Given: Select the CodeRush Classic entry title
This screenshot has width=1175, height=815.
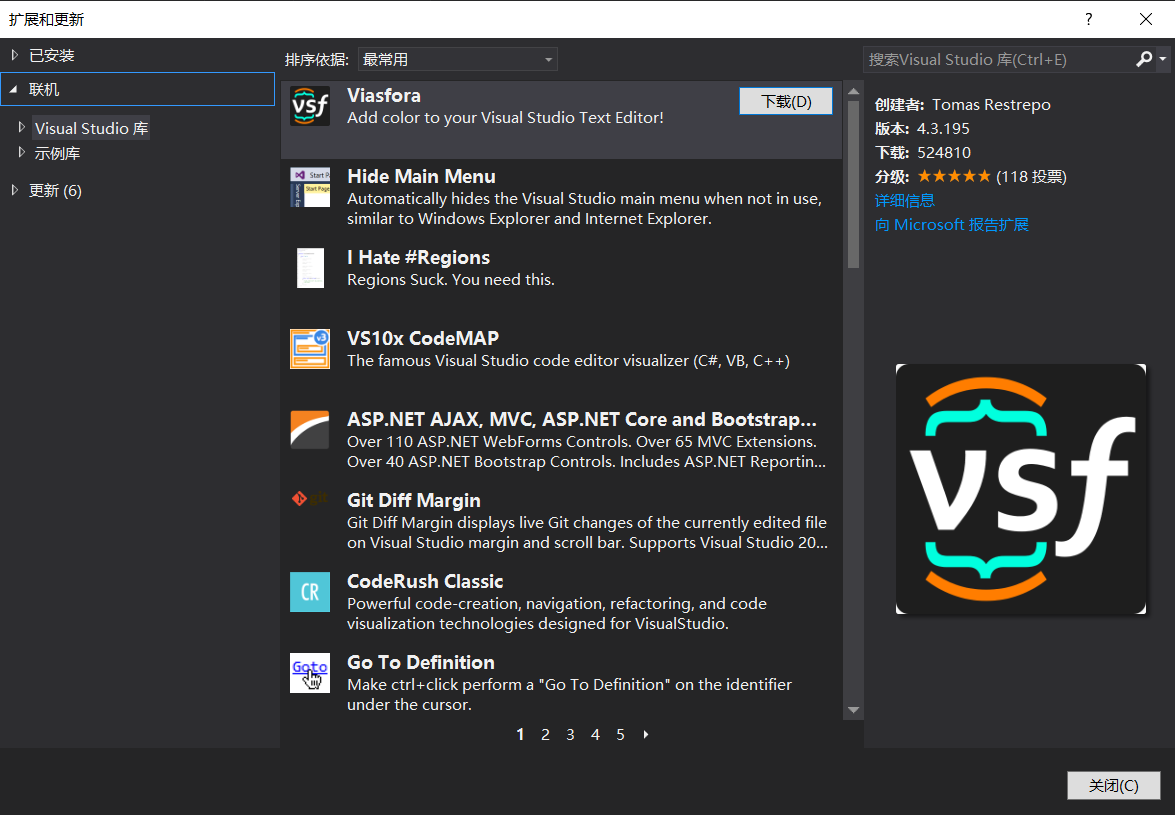Looking at the screenshot, I should 425,581.
